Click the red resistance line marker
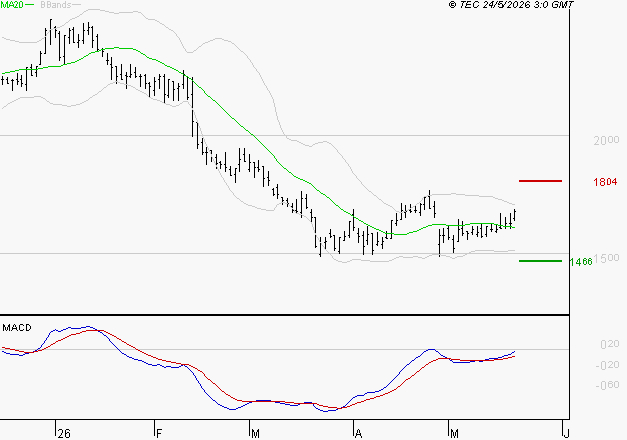The height and width of the screenshot is (440, 627). point(540,181)
